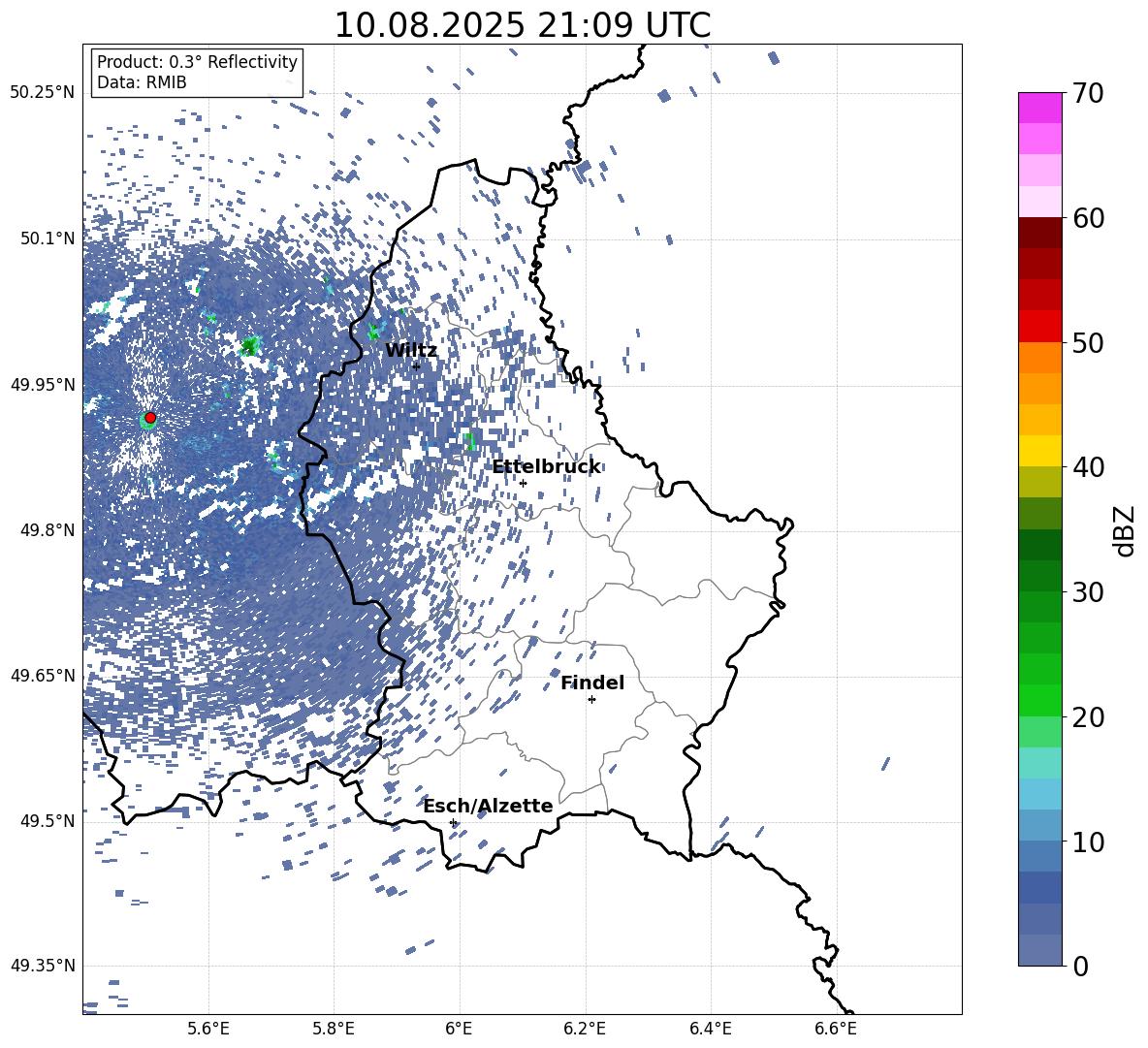1148x1048 pixels.
Task: Click the 5.8°E longitude label
Action: (x=334, y=1029)
